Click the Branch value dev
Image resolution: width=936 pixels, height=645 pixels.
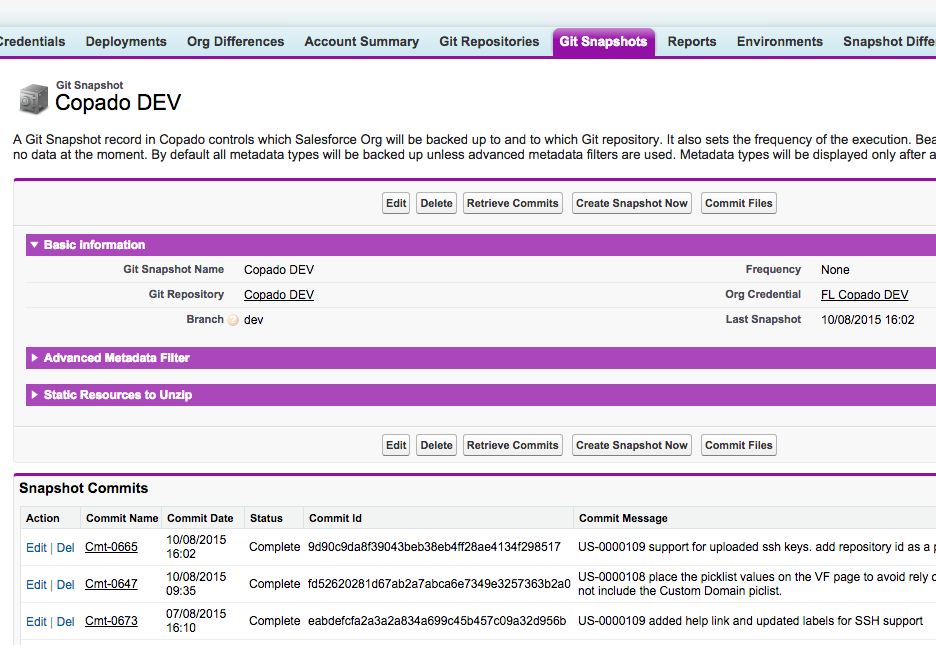click(254, 320)
